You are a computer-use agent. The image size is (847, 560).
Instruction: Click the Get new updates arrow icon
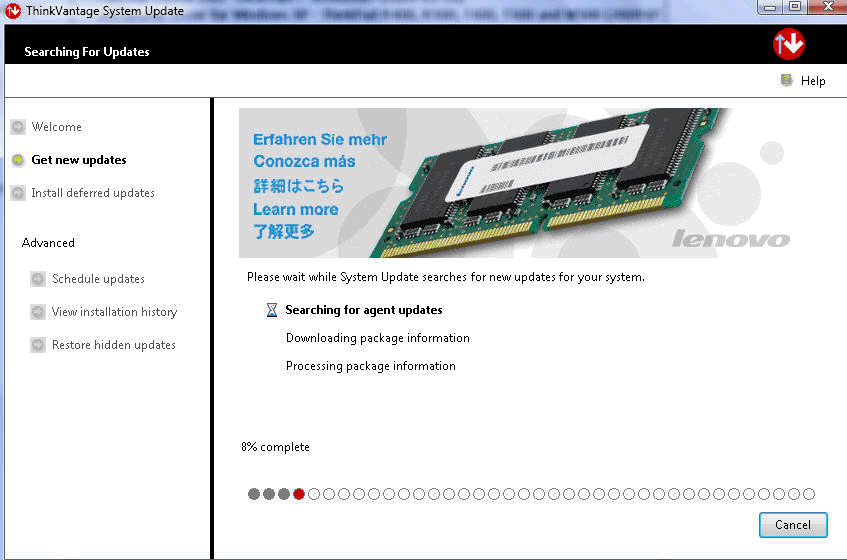[18, 160]
